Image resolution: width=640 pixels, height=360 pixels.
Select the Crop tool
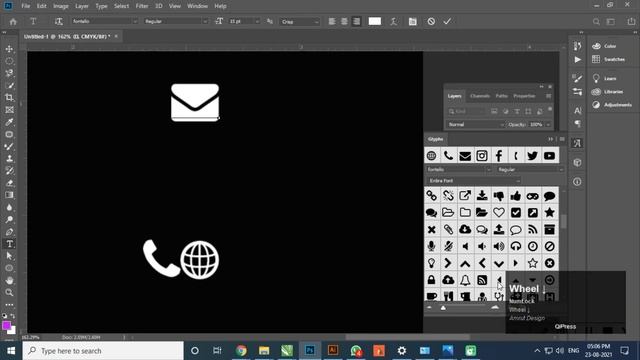tap(9, 98)
